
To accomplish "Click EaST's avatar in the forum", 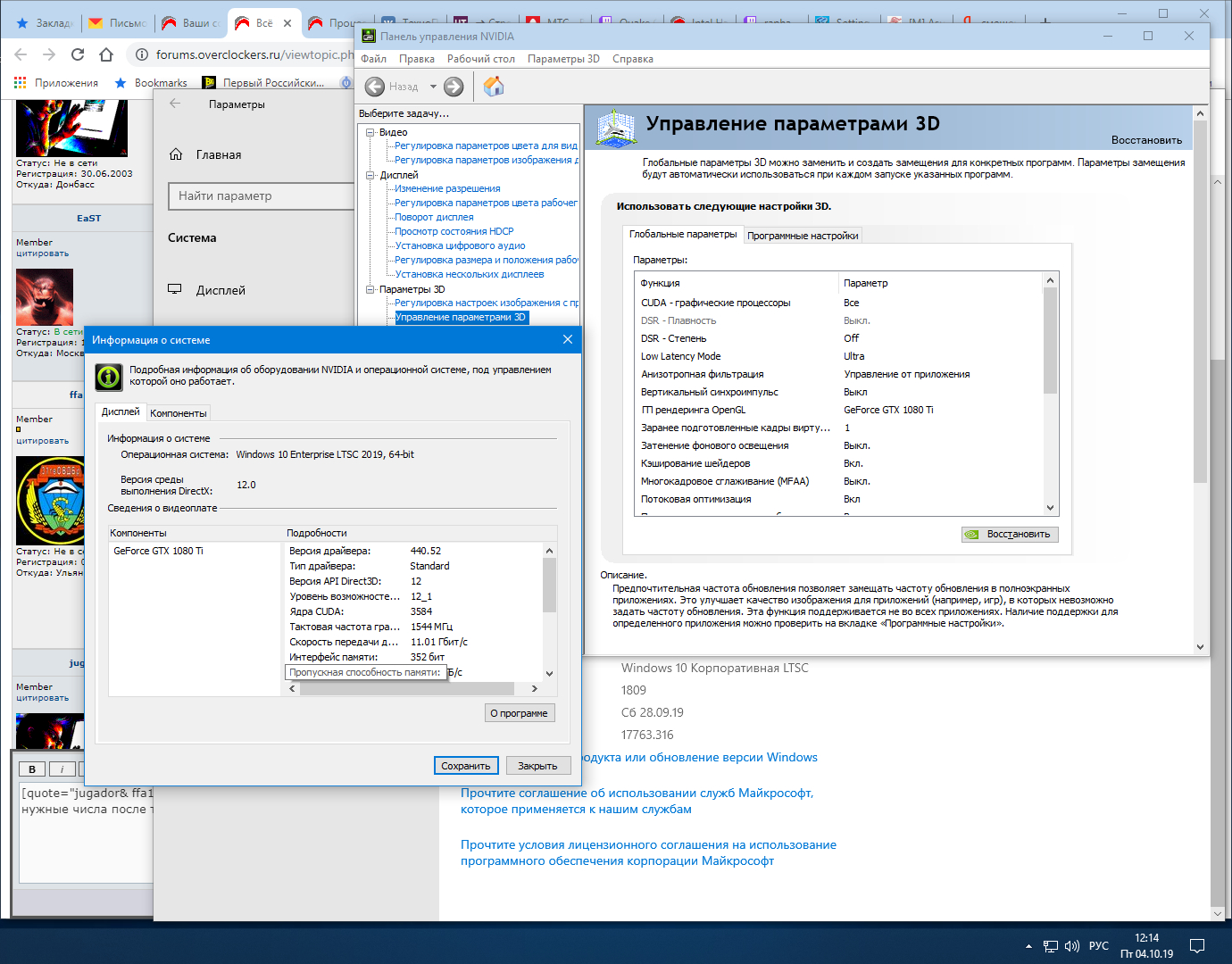I will [x=45, y=297].
